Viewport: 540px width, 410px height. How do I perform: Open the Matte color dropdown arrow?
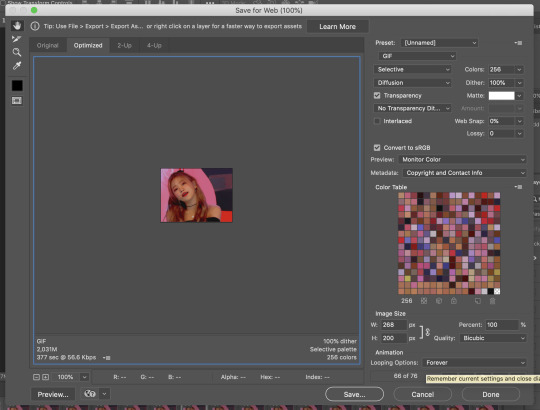tap(519, 96)
